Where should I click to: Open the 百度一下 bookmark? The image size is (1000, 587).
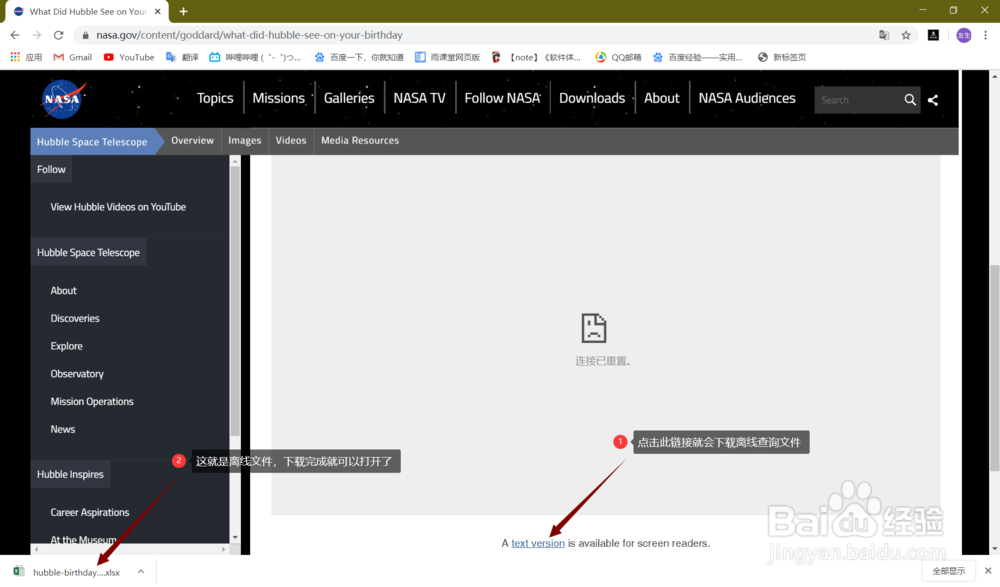(x=359, y=57)
